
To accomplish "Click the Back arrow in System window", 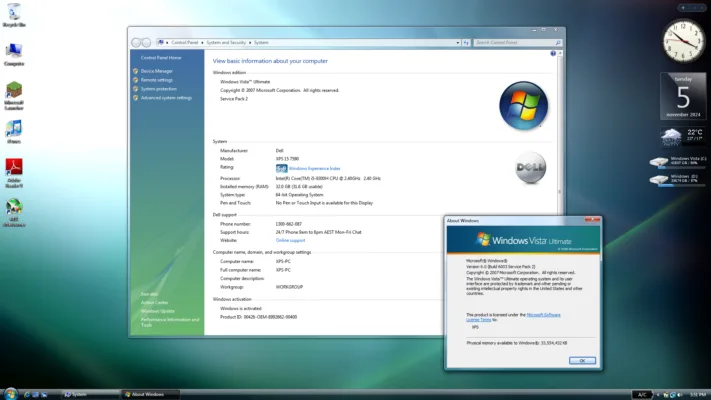I will [136, 43].
